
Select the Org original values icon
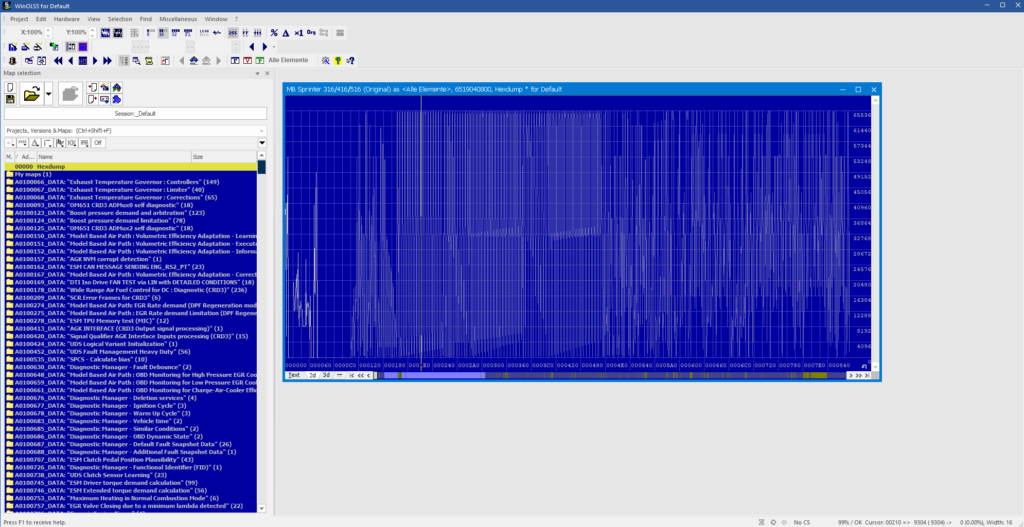(311, 33)
